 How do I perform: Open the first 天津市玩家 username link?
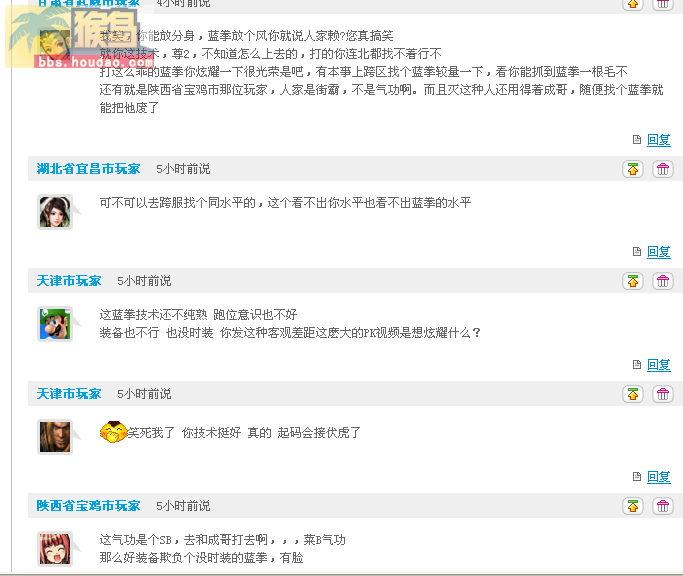coord(69,281)
